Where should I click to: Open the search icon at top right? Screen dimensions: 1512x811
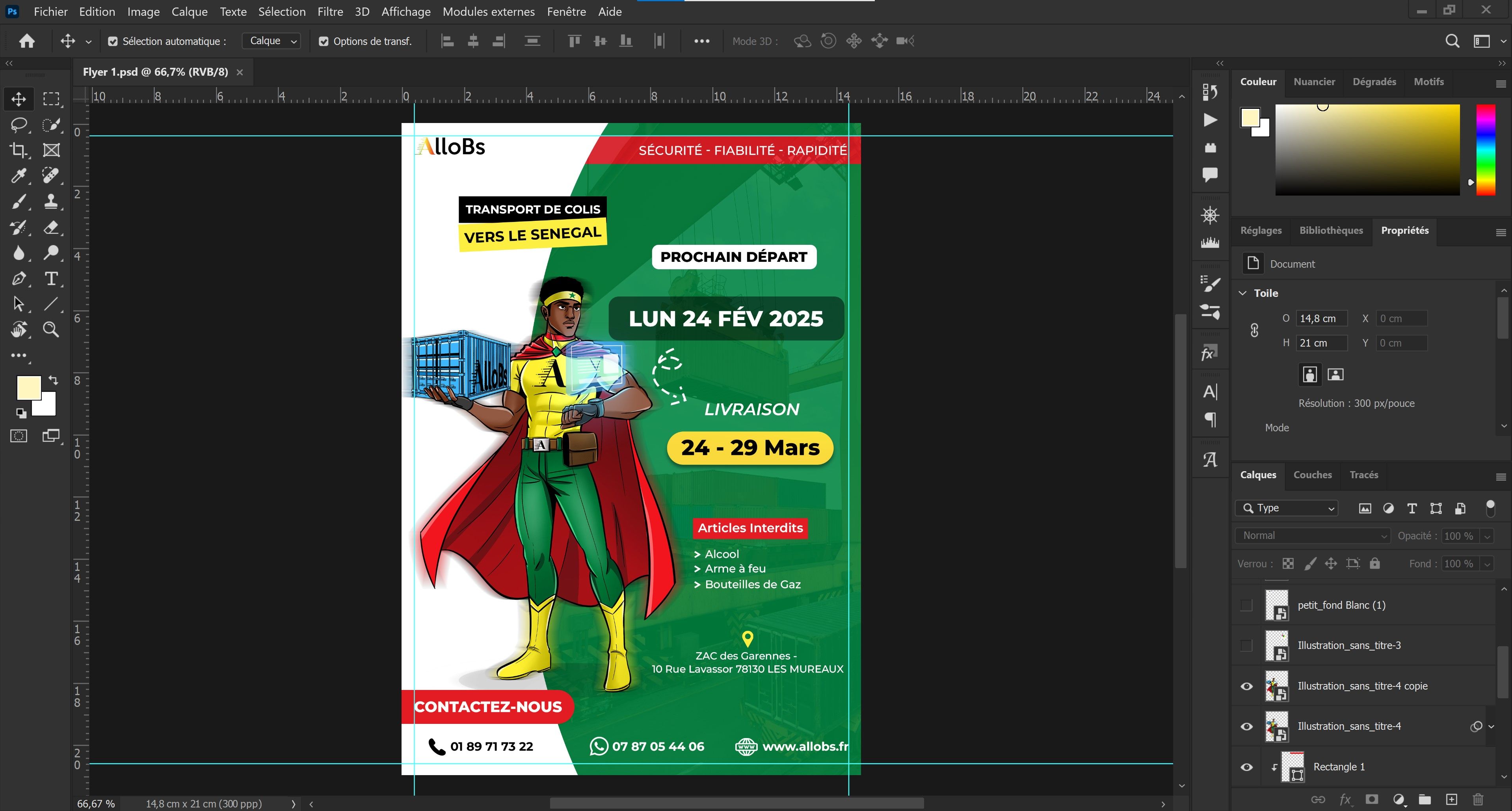click(1452, 41)
